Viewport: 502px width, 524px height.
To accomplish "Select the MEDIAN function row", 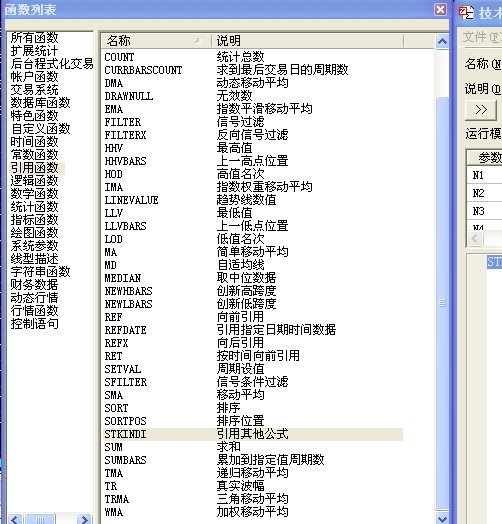I will point(252,279).
